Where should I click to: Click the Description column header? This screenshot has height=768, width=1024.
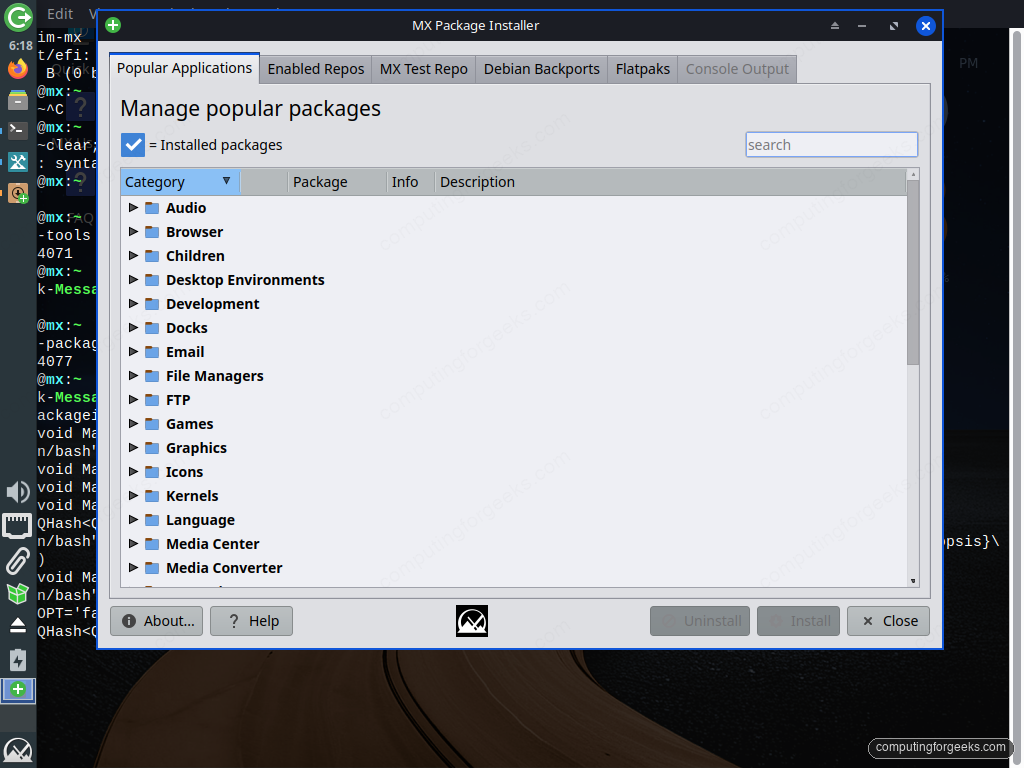(x=670, y=182)
